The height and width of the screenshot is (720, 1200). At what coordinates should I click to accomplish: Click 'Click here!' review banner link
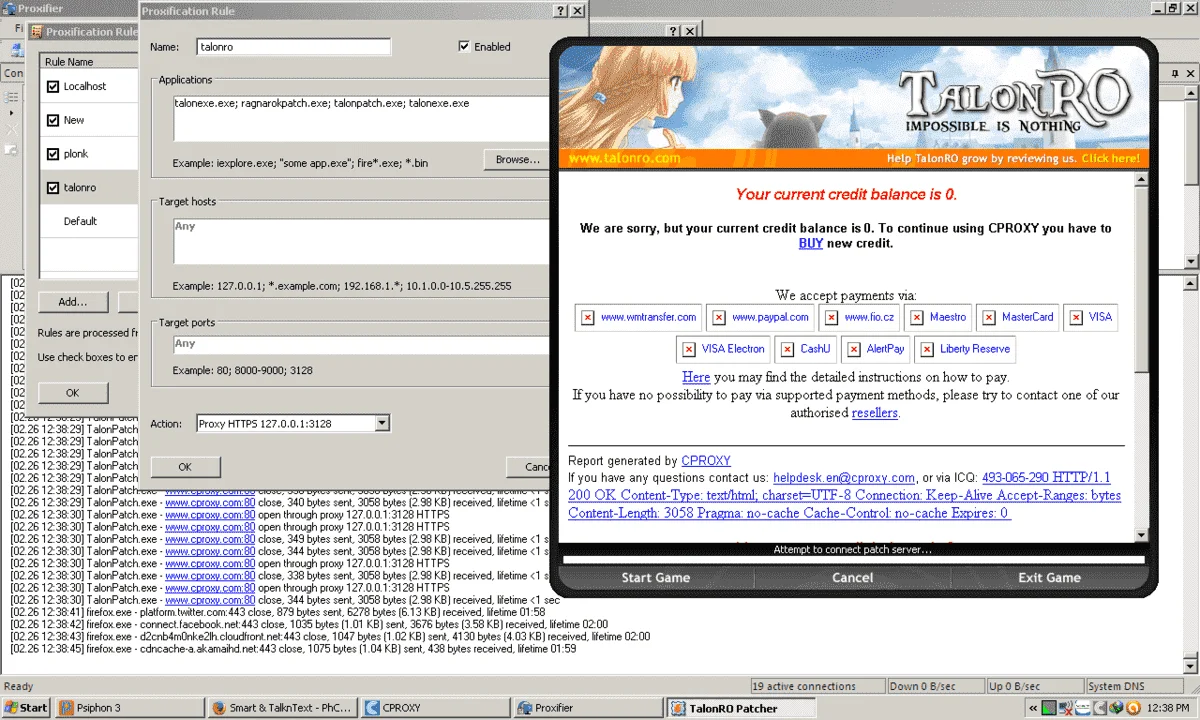[1110, 158]
